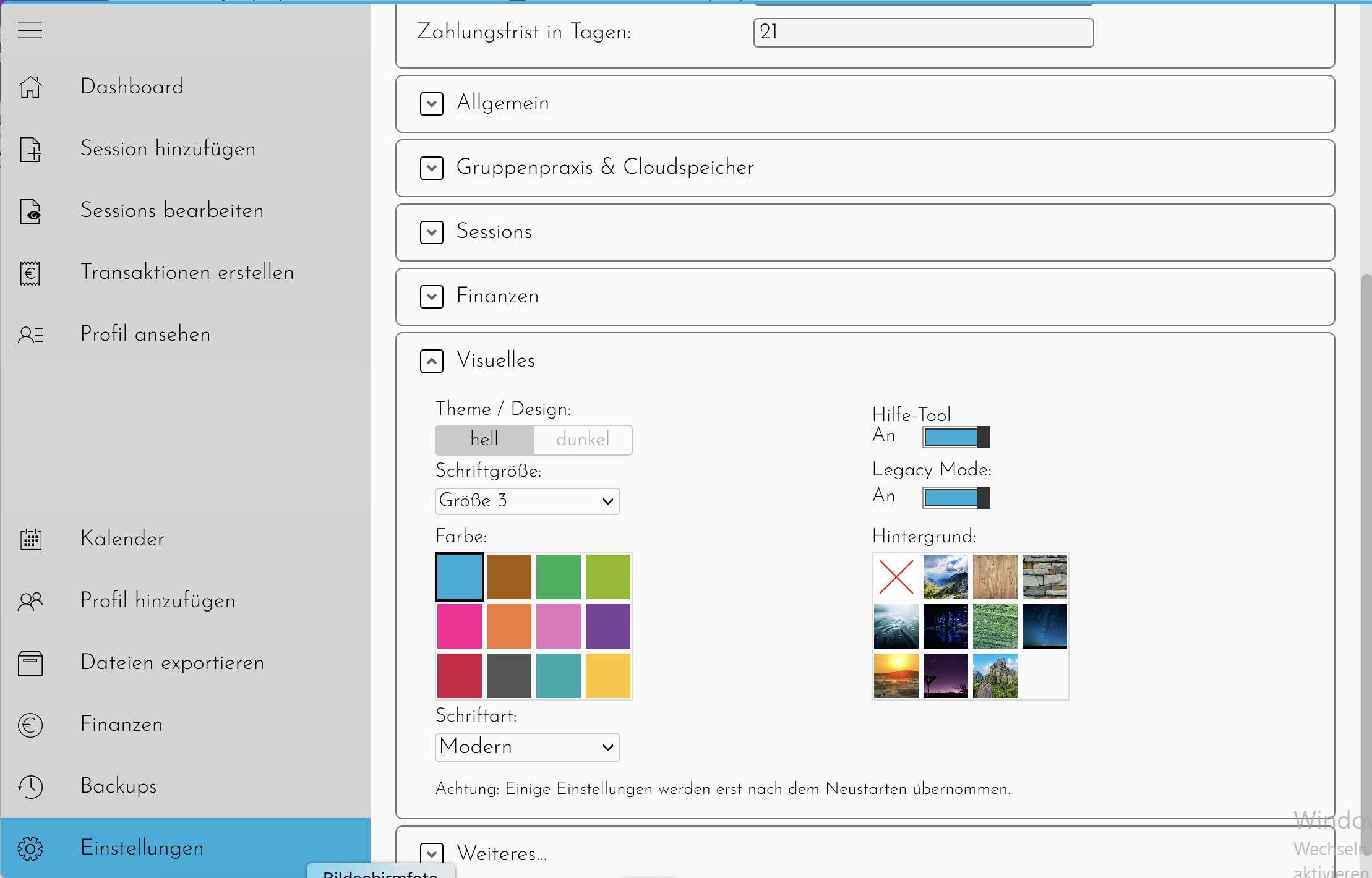The image size is (1372, 878).
Task: Open the Schriftgröße dropdown
Action: point(527,501)
